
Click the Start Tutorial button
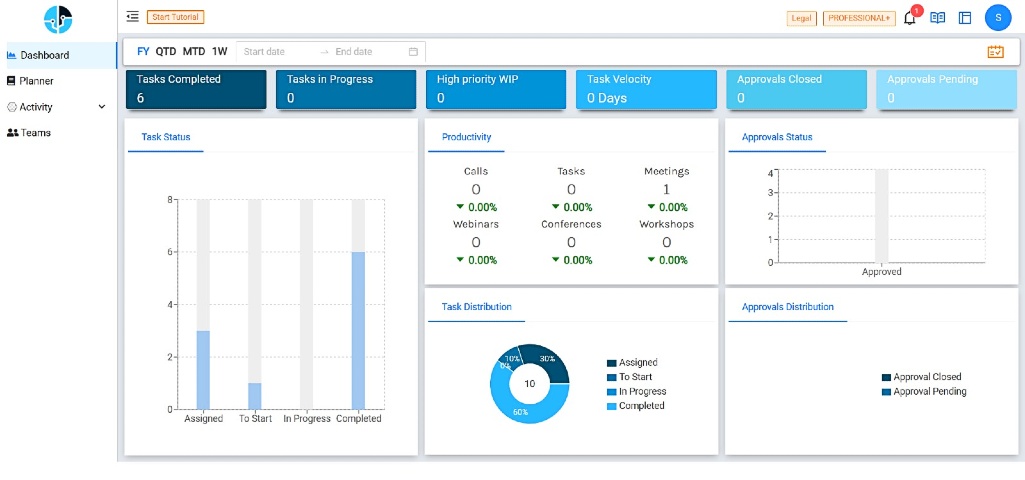(x=176, y=17)
